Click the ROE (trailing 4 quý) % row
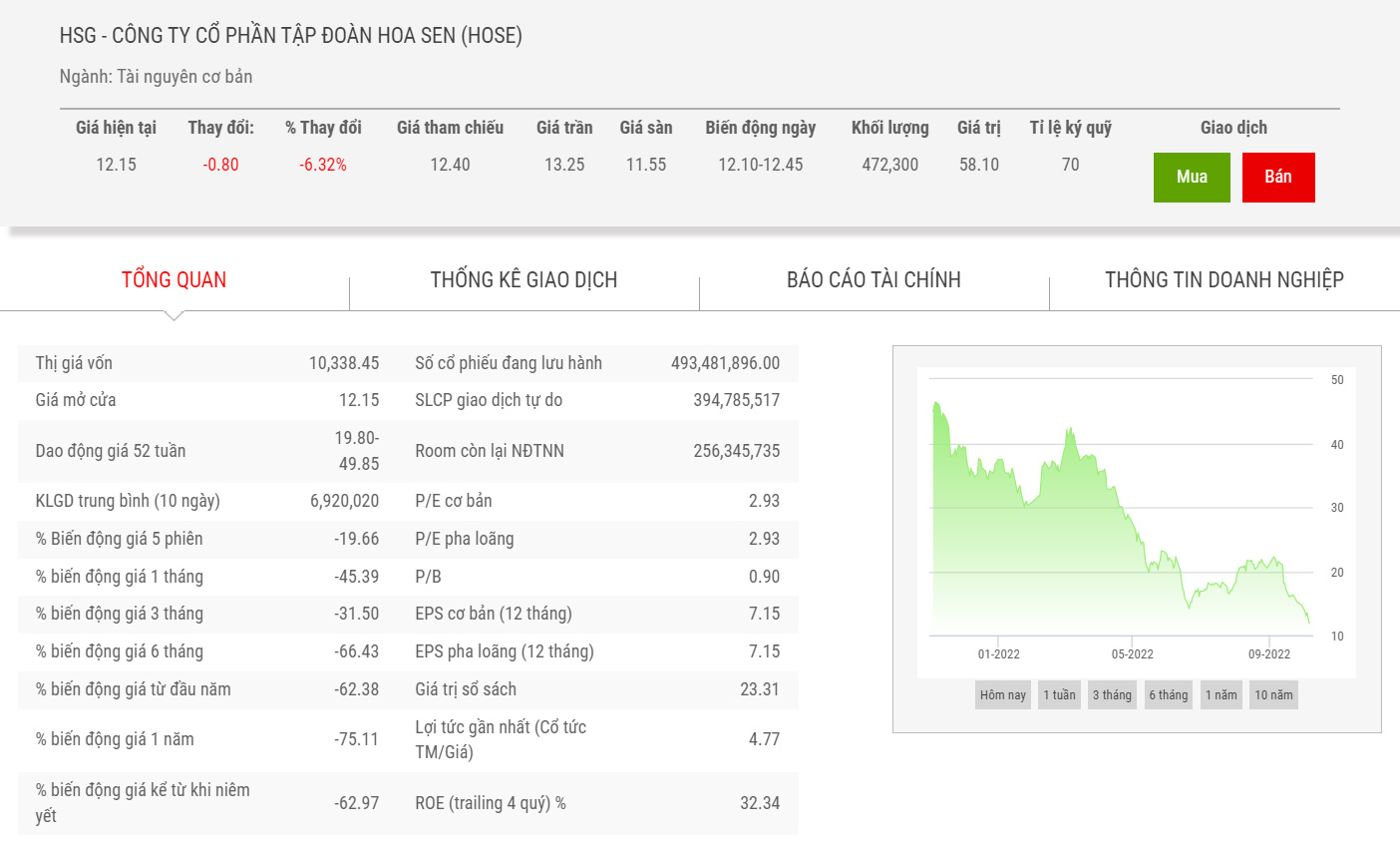Image resolution: width=1400 pixels, height=851 pixels. click(596, 803)
